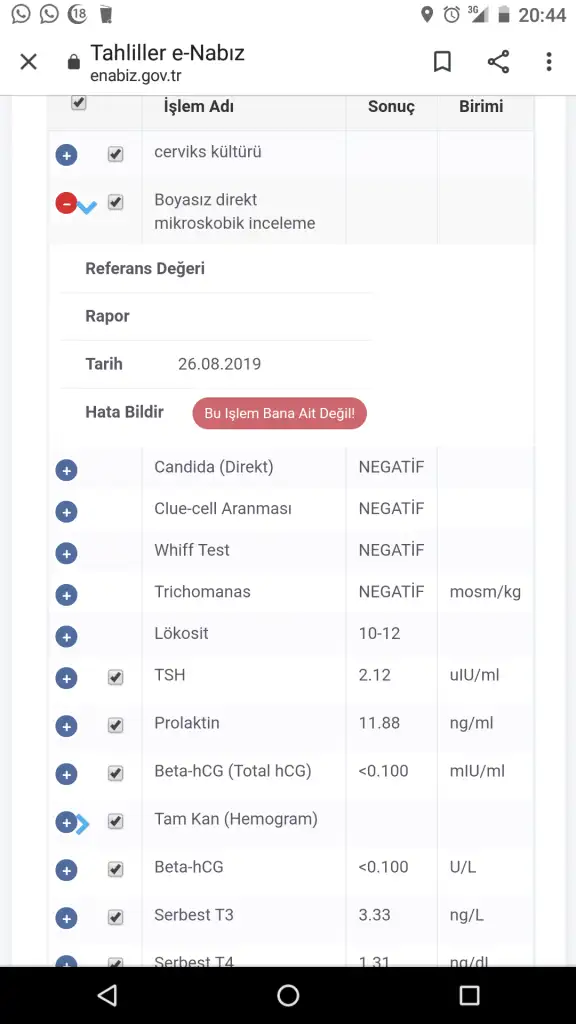
Task: Click the 'Bu İşlem Bana Ait Değil!' button
Action: [280, 413]
